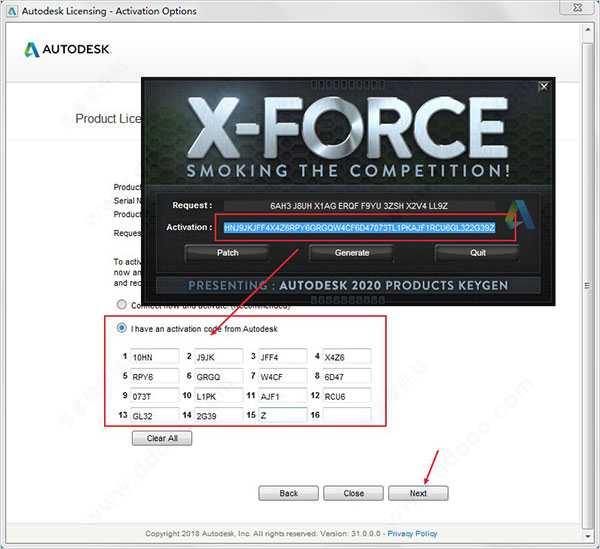The width and height of the screenshot is (600, 549).
Task: Click the Autodesk emblem in the keygen
Action: 520,214
